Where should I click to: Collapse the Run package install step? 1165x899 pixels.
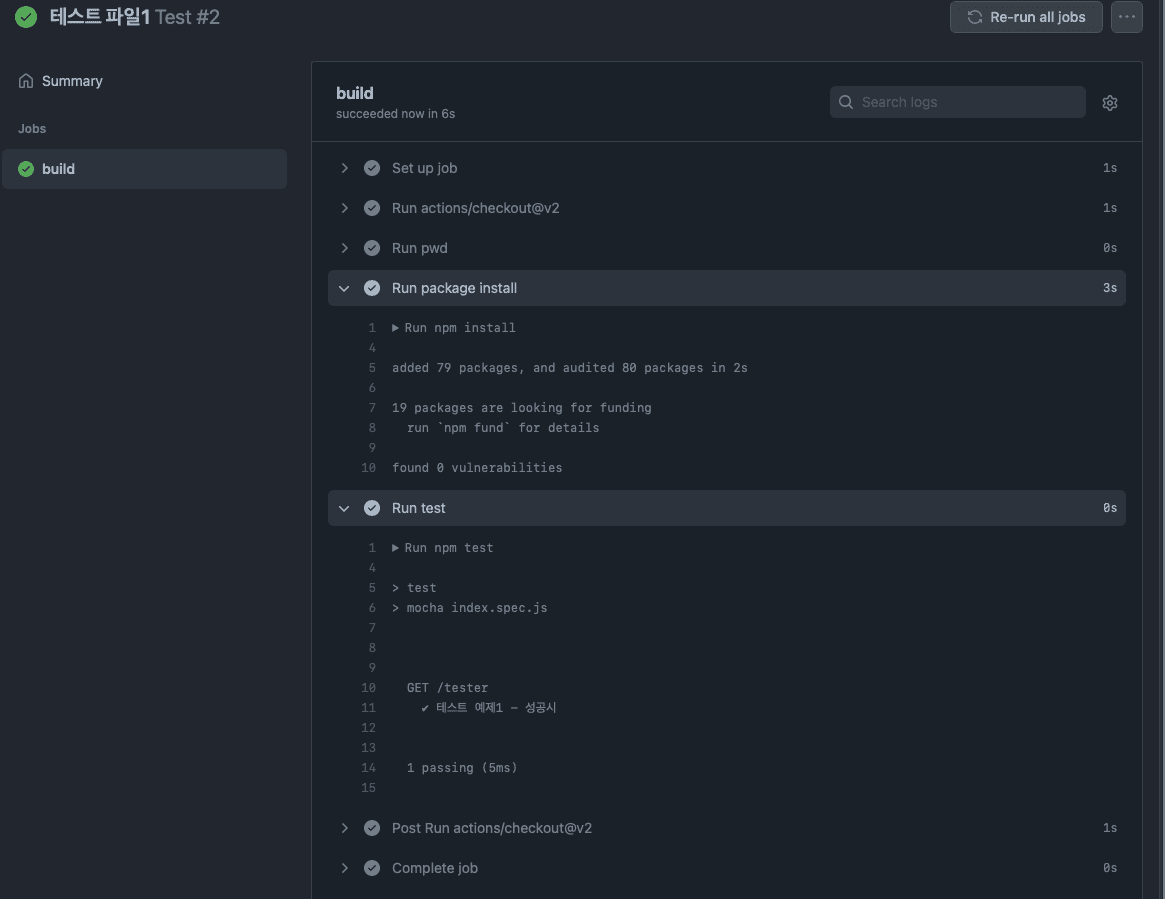[344, 288]
